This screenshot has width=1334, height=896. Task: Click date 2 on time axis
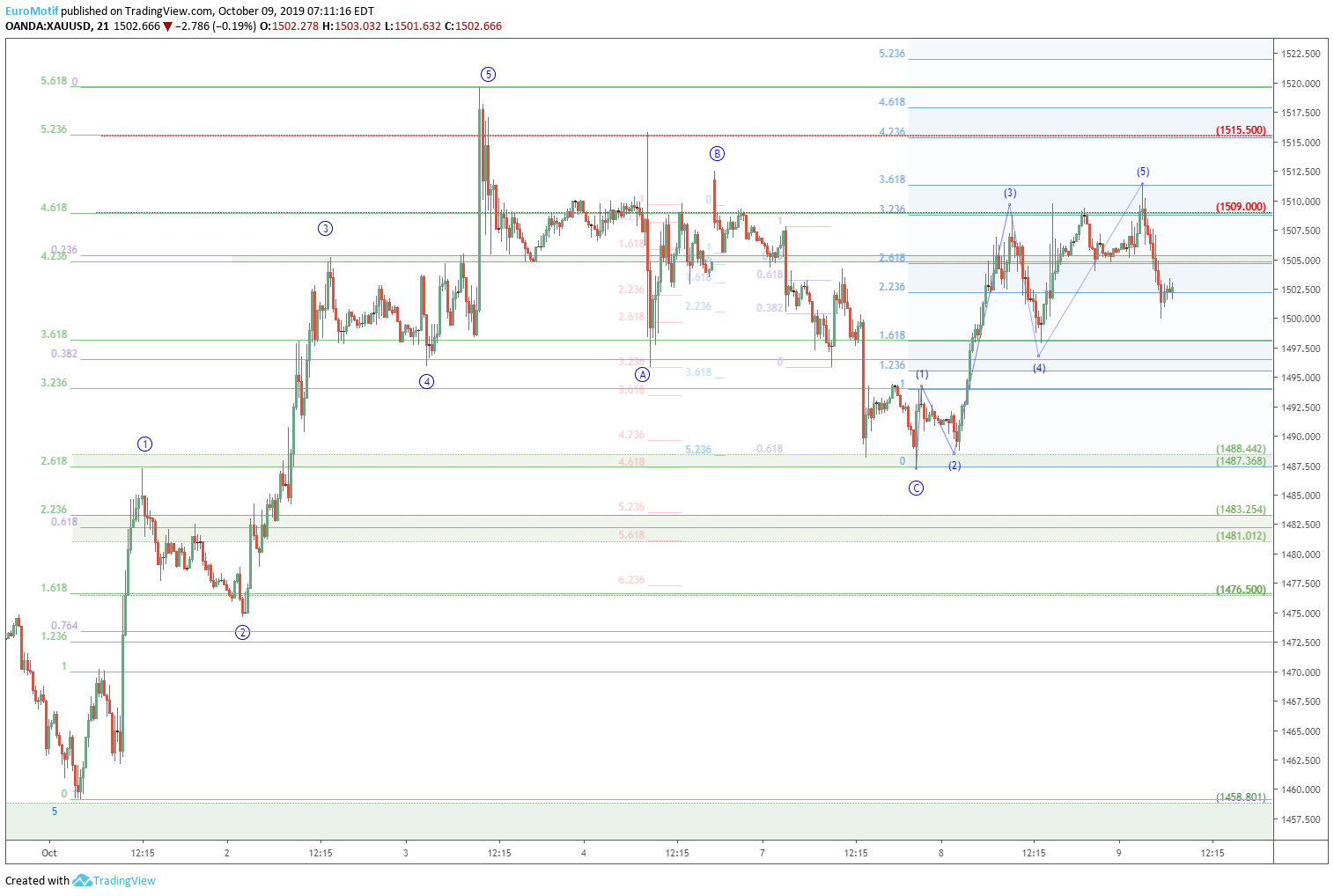(227, 853)
